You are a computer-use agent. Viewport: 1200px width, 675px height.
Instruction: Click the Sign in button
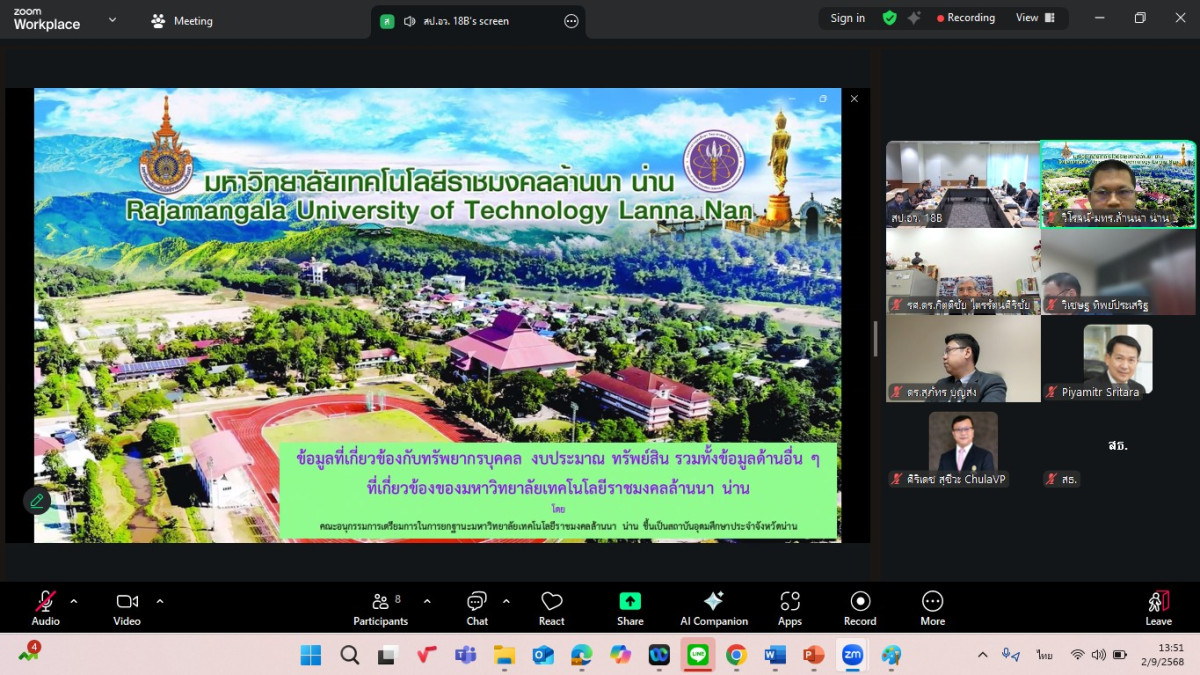click(848, 18)
